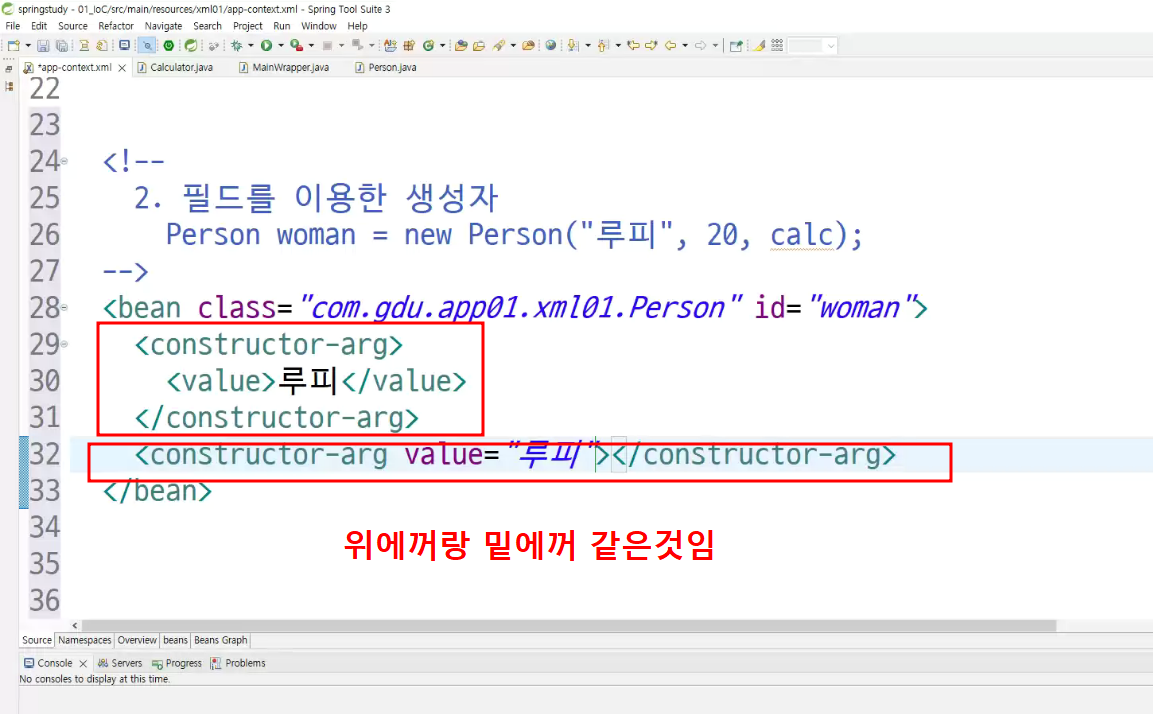Click the Open Task folder icon
The image size is (1153, 714).
[479, 46]
